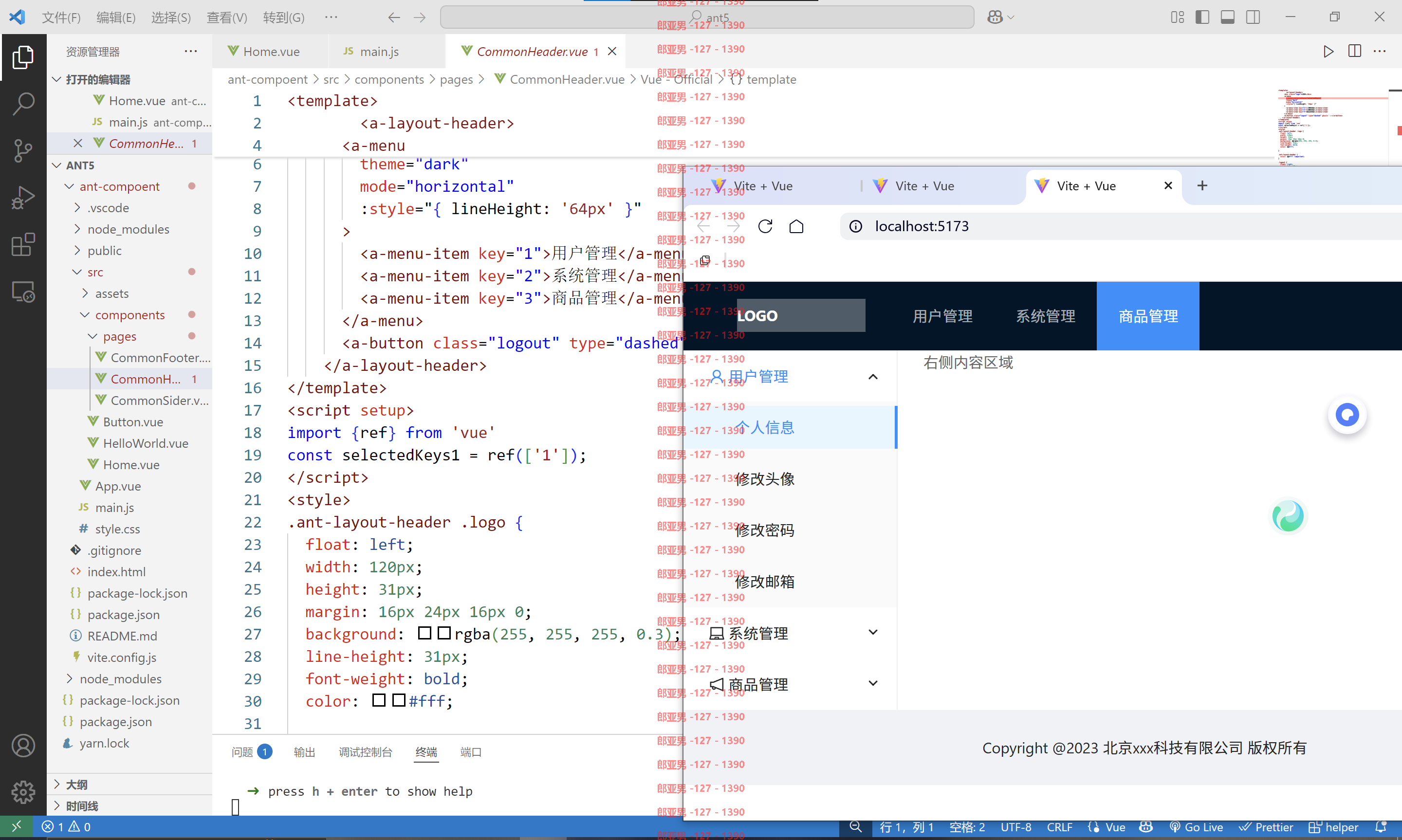1402x840 pixels.
Task: Click the code minimap overview
Action: pyautogui.click(x=1333, y=128)
